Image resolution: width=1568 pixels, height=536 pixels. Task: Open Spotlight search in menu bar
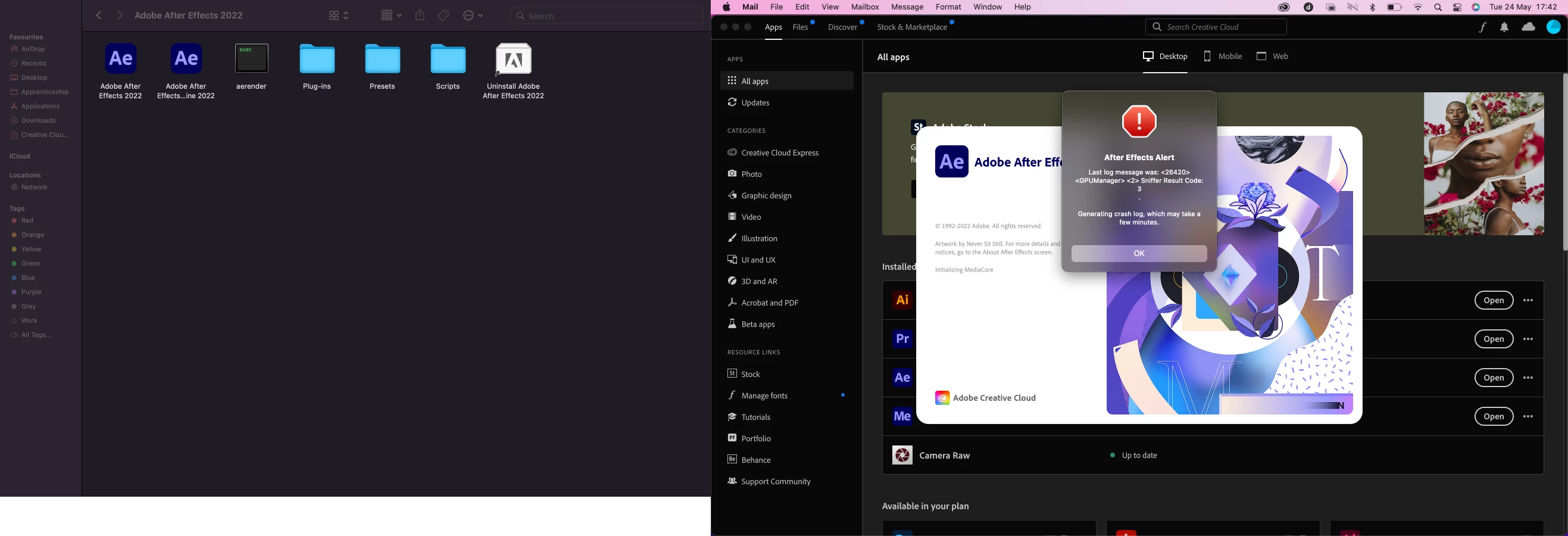tap(1438, 7)
